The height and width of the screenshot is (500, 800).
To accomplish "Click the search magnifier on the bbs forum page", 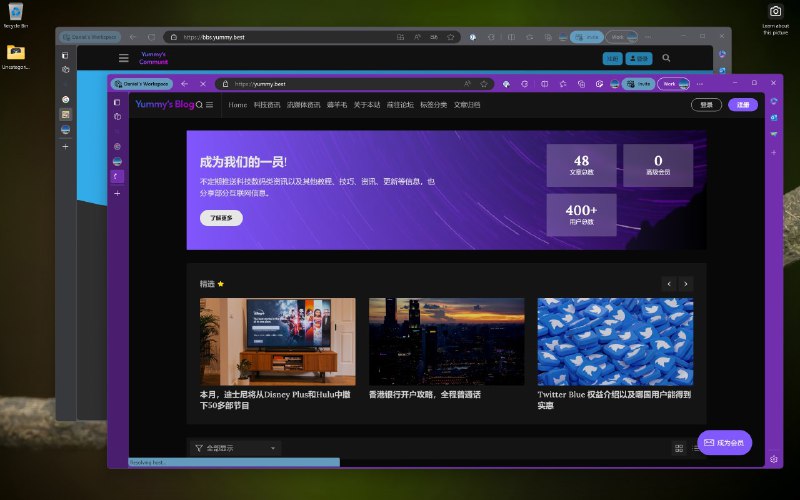I will click(x=667, y=59).
